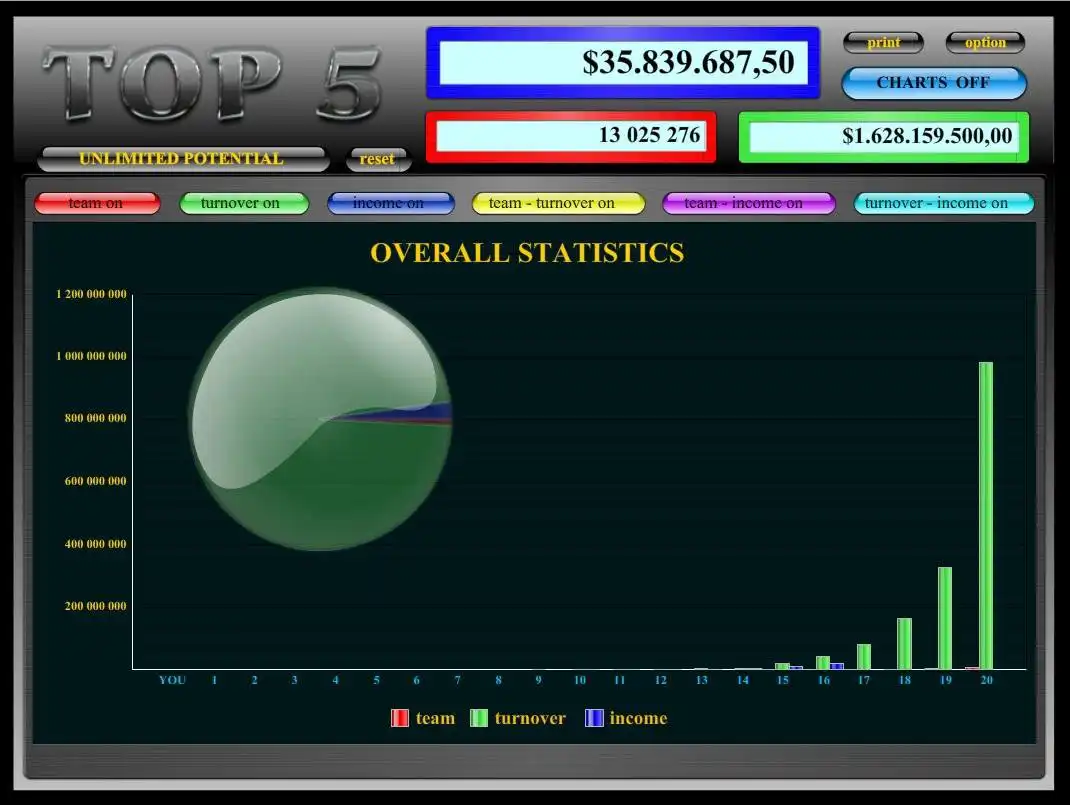Toggle 'team - income on' purple button
Screen dimensions: 1070x805
click(x=749, y=203)
